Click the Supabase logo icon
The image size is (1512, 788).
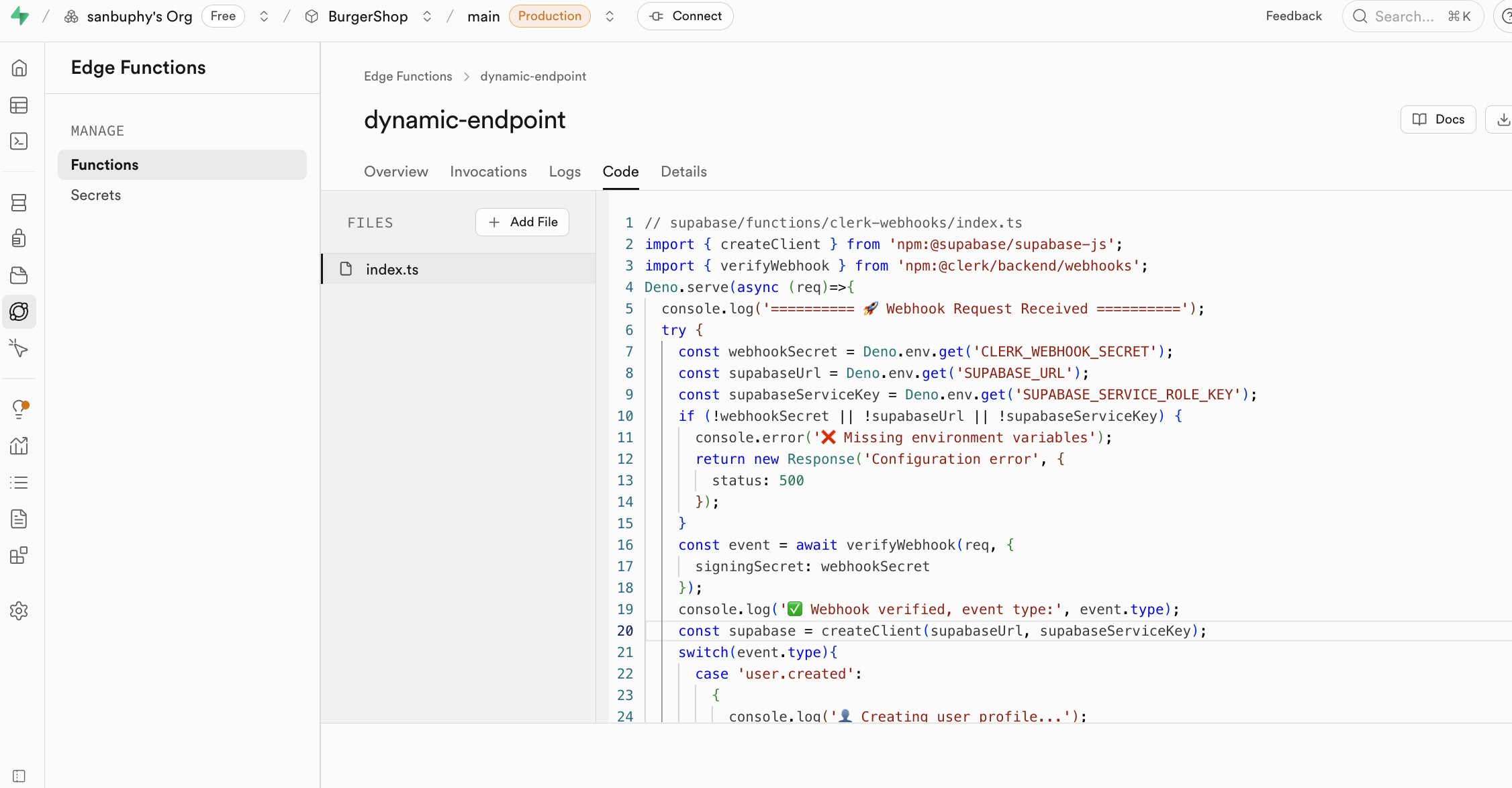20,16
